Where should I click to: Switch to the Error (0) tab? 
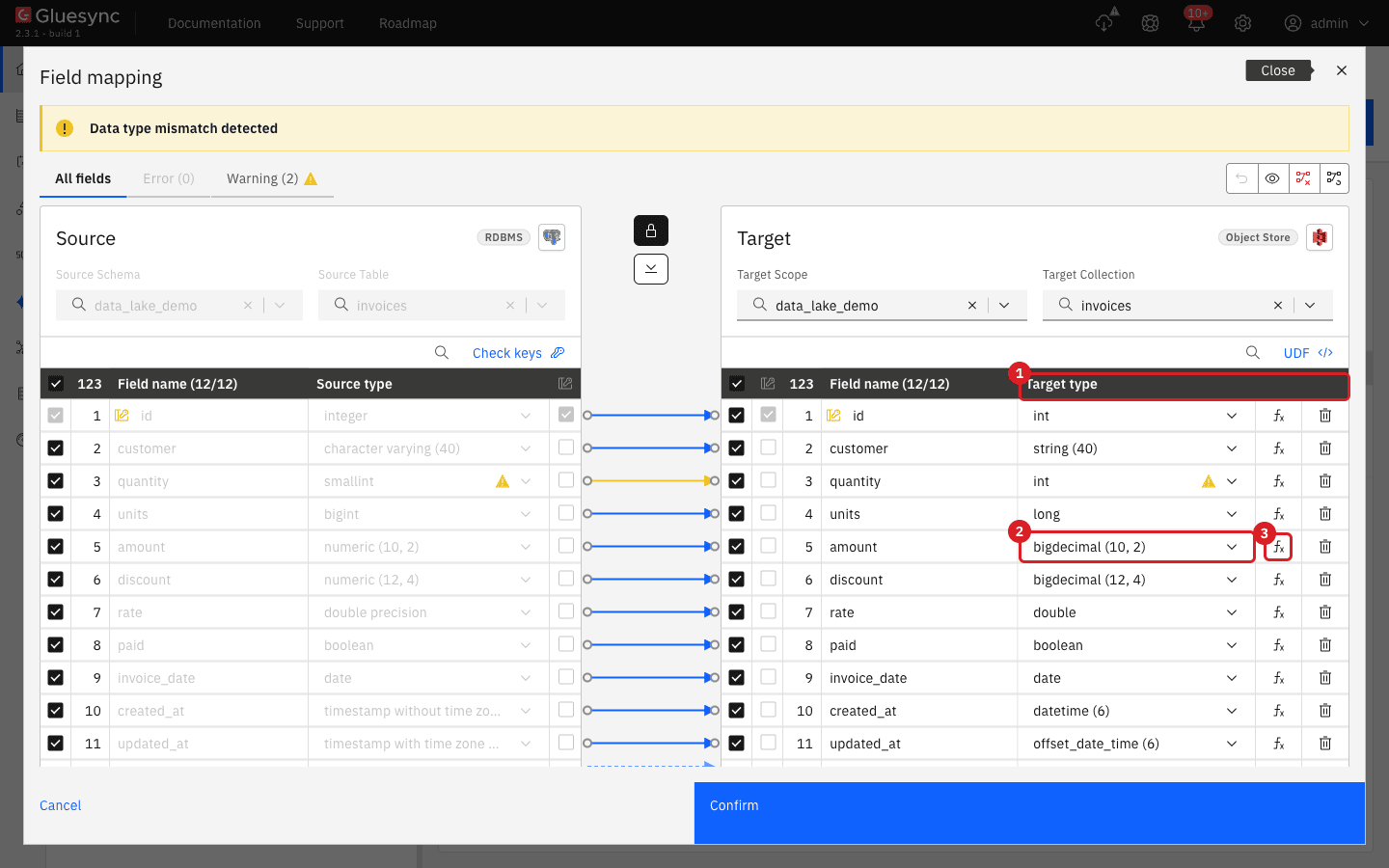pos(169,178)
